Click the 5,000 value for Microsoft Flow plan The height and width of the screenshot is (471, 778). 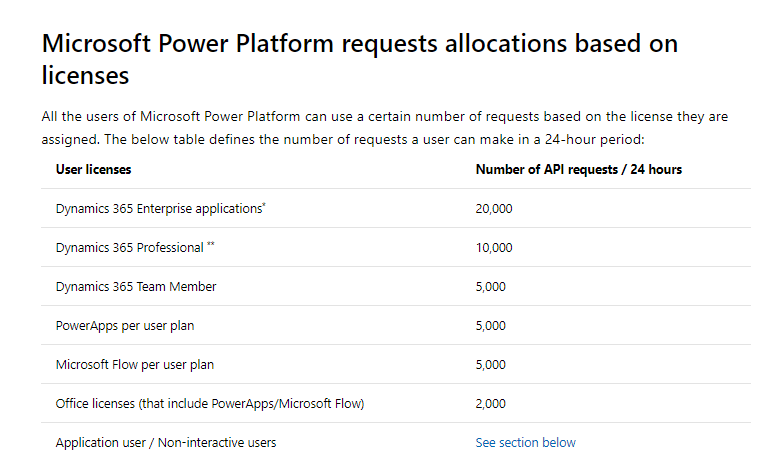click(x=491, y=365)
